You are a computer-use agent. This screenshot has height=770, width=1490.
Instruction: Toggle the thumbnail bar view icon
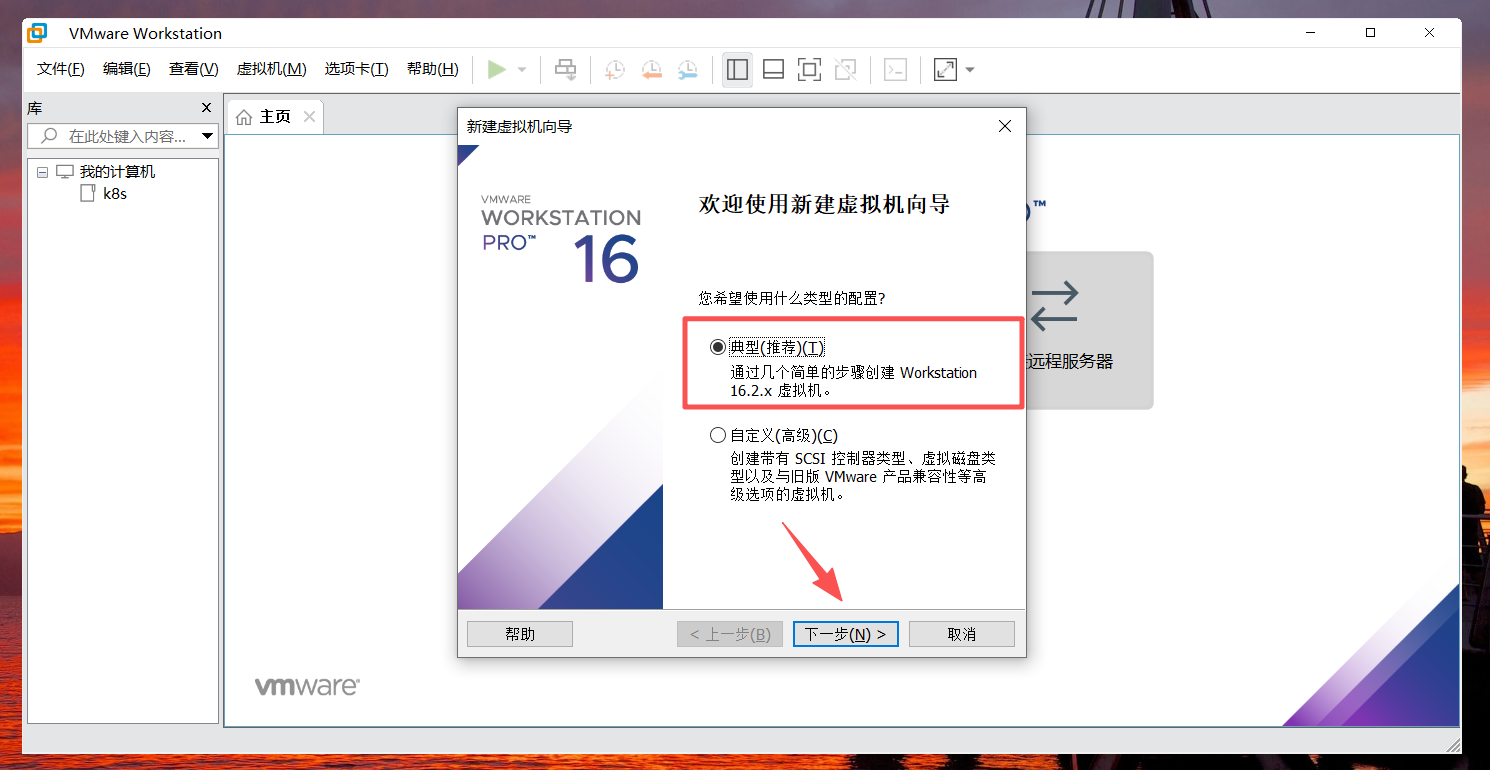(x=773, y=69)
